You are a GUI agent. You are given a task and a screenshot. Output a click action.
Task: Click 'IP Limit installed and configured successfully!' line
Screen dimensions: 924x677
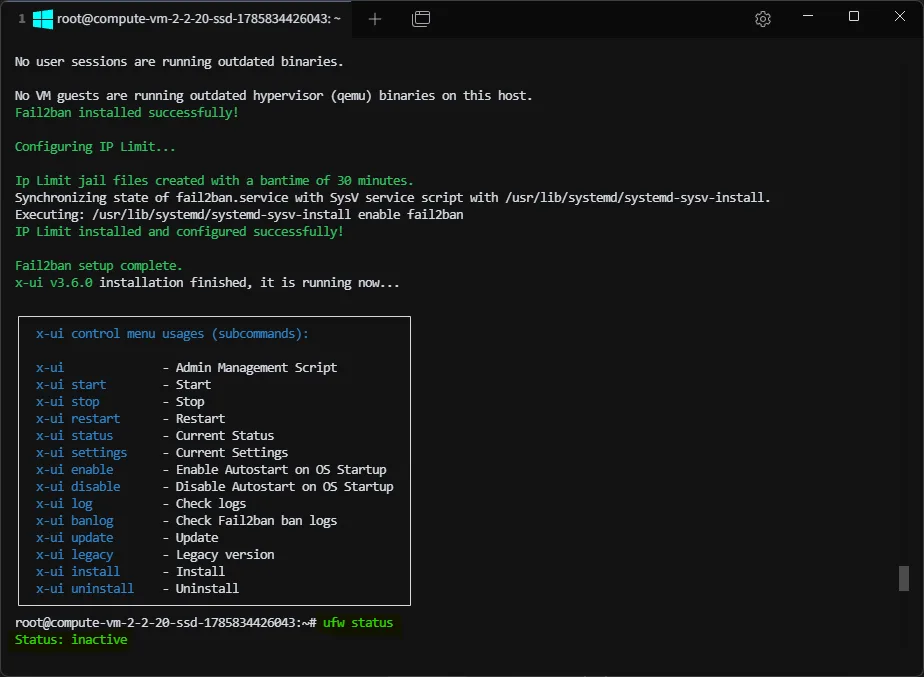coord(179,232)
